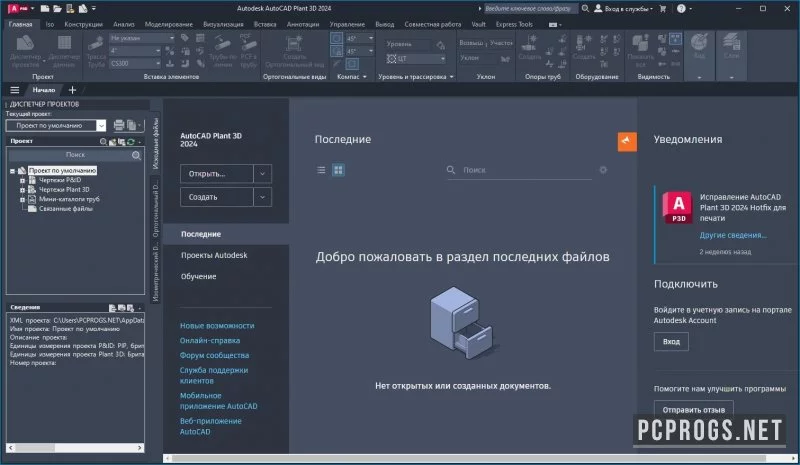This screenshot has width=800, height=465.
Task: Click the settings gear beside the recent files search
Action: [603, 169]
